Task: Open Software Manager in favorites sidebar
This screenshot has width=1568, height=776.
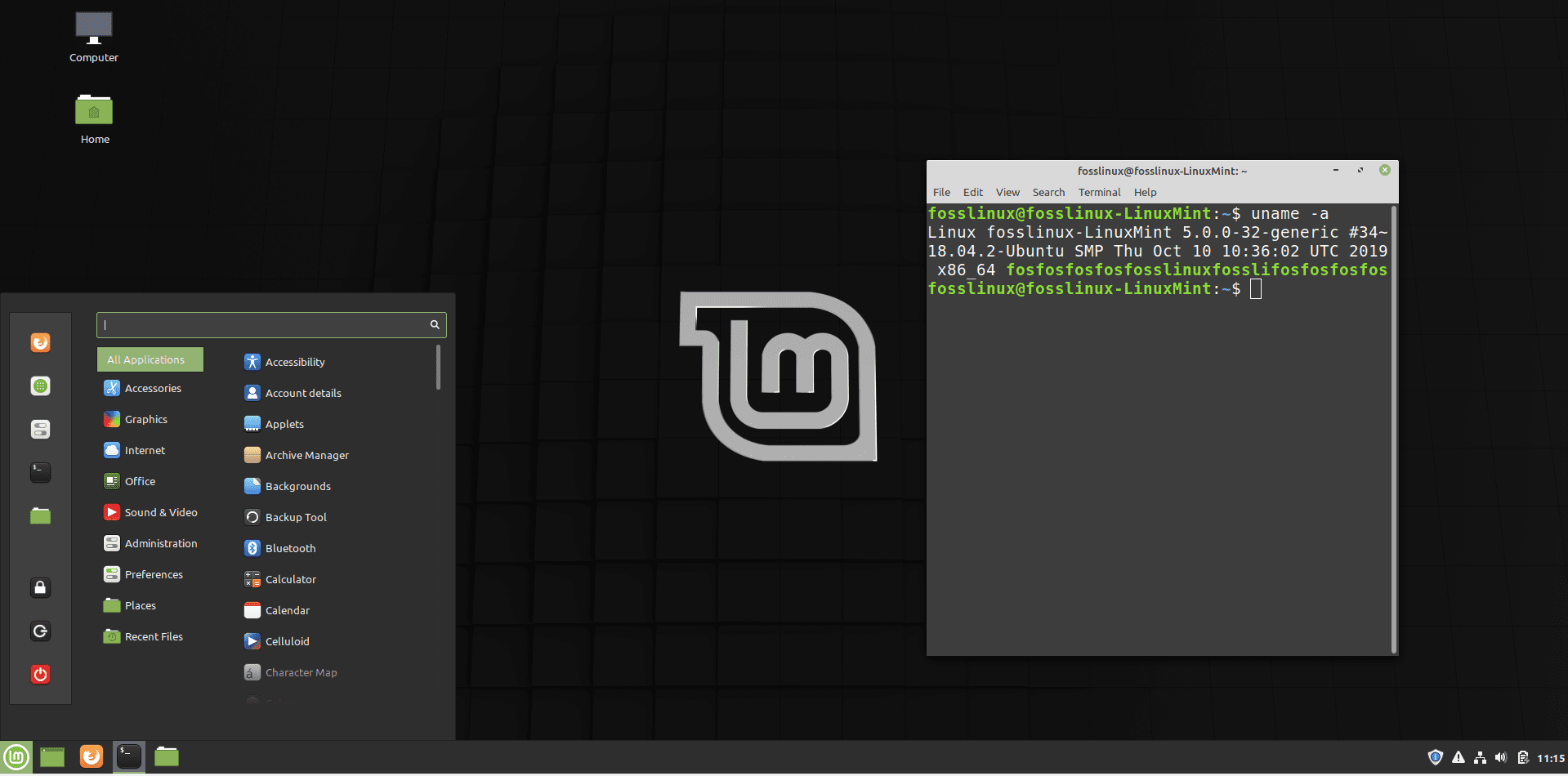Action: pyautogui.click(x=40, y=386)
